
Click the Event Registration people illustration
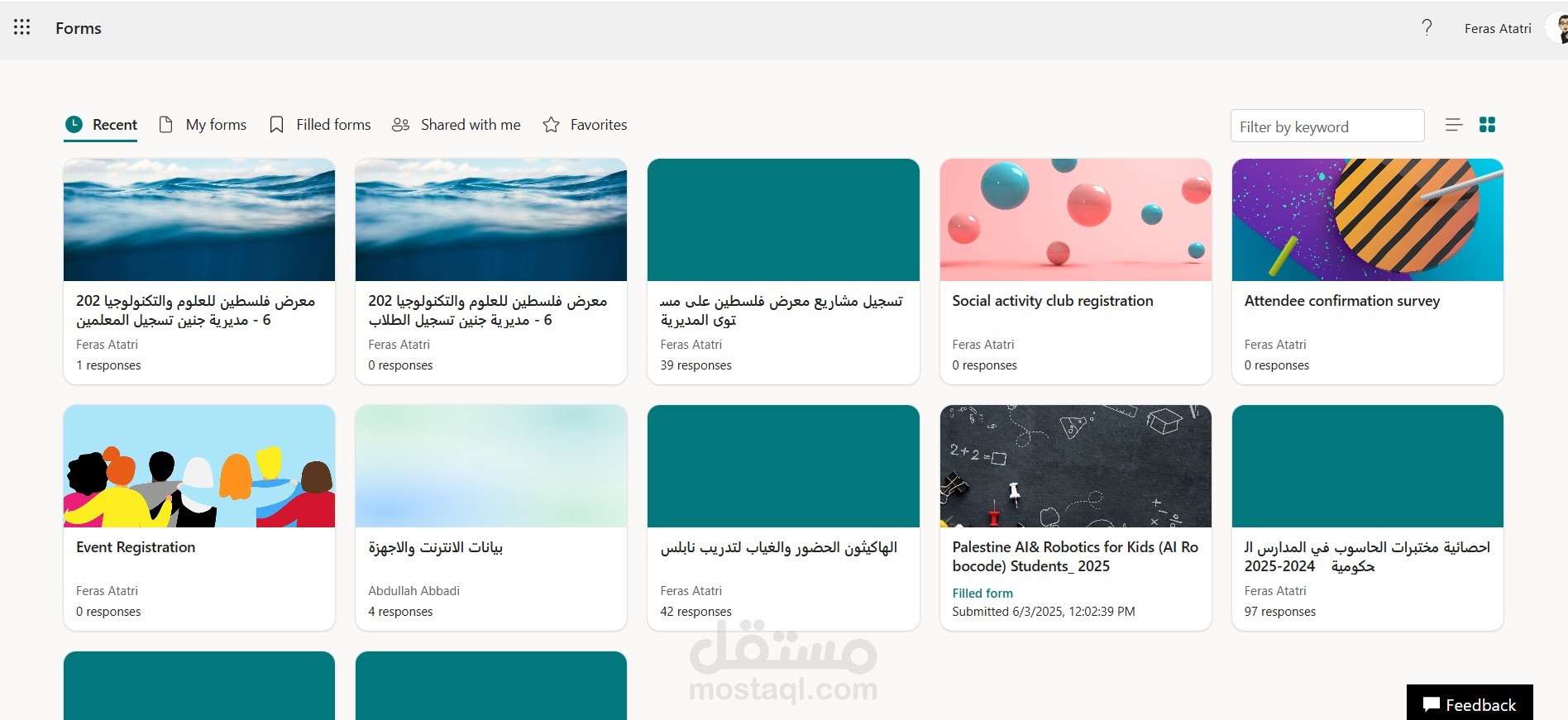coord(199,466)
